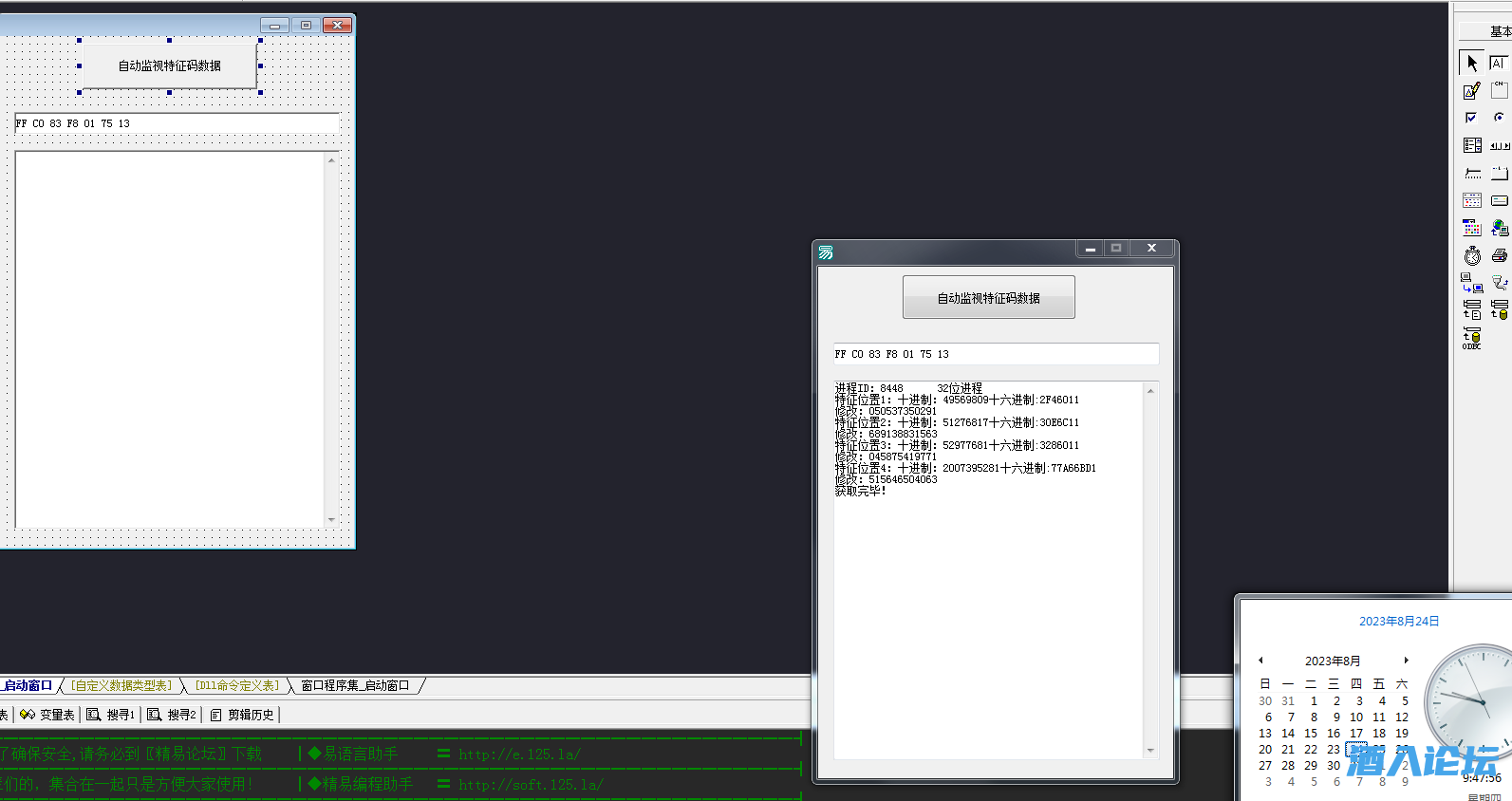Click the signature hex input field in running window
This screenshot has height=801, width=1512.
[995, 354]
